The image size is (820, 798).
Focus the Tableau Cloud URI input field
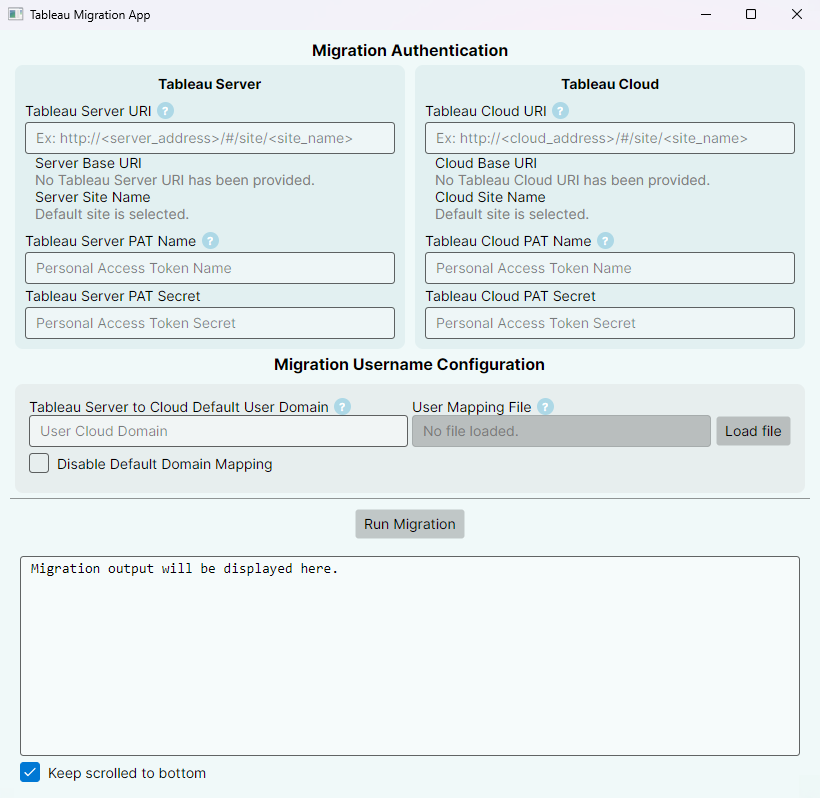(x=610, y=138)
